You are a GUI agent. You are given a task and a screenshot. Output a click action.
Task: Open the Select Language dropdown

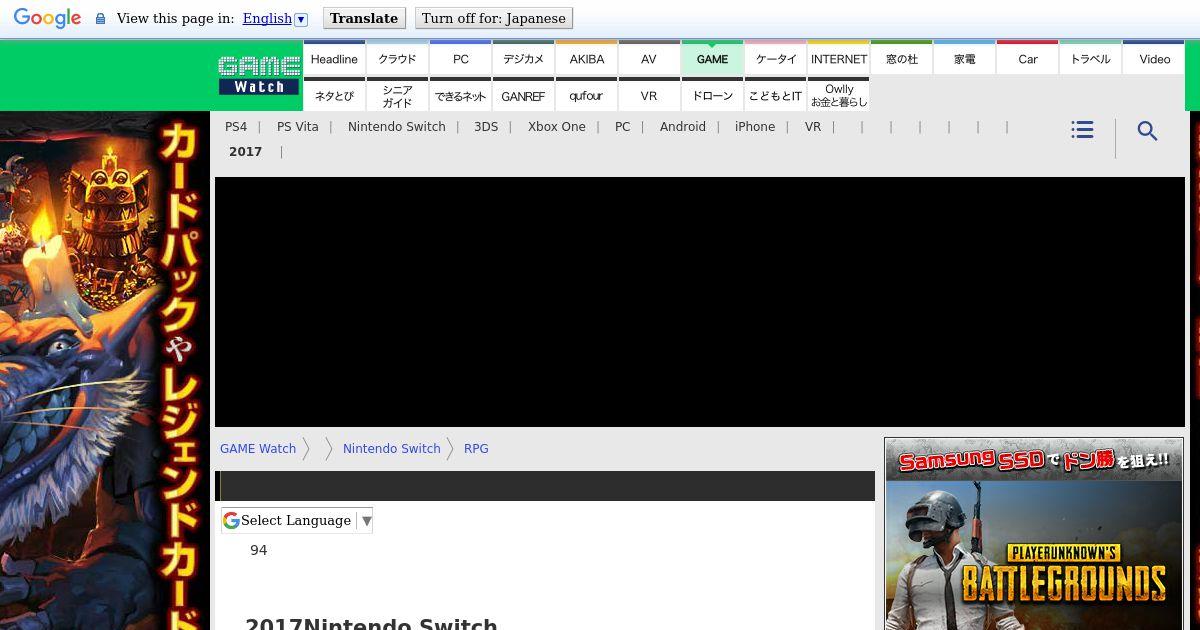pos(297,520)
